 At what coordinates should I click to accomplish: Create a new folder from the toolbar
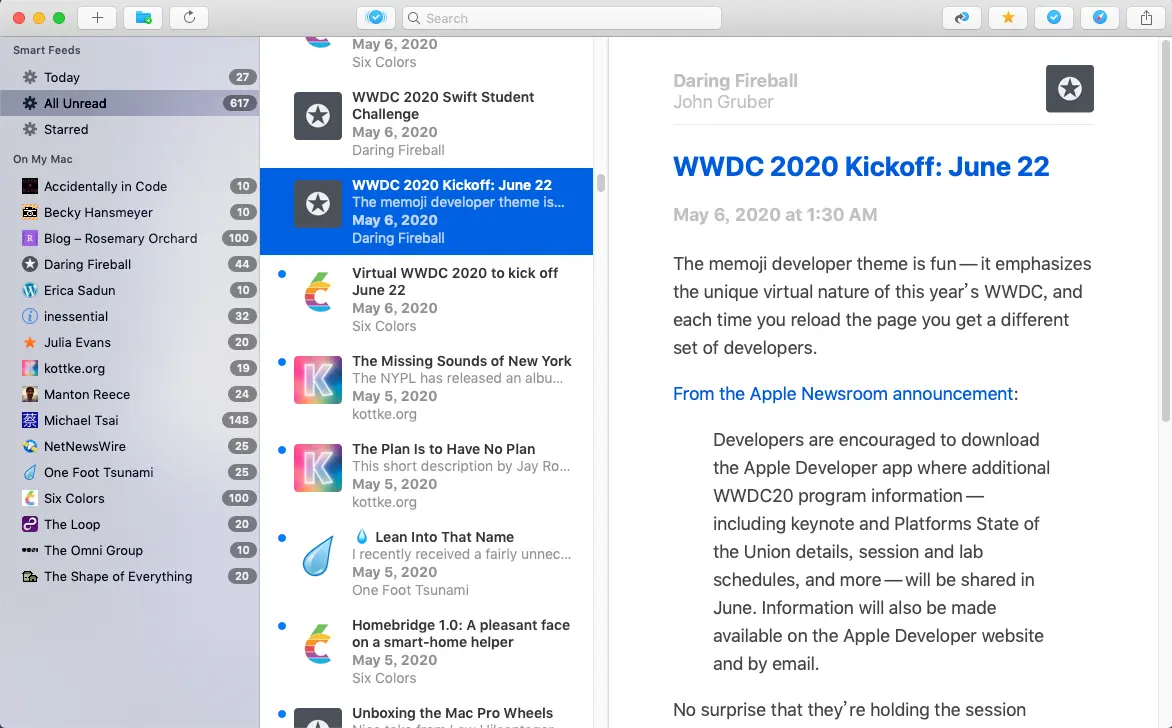point(143,18)
